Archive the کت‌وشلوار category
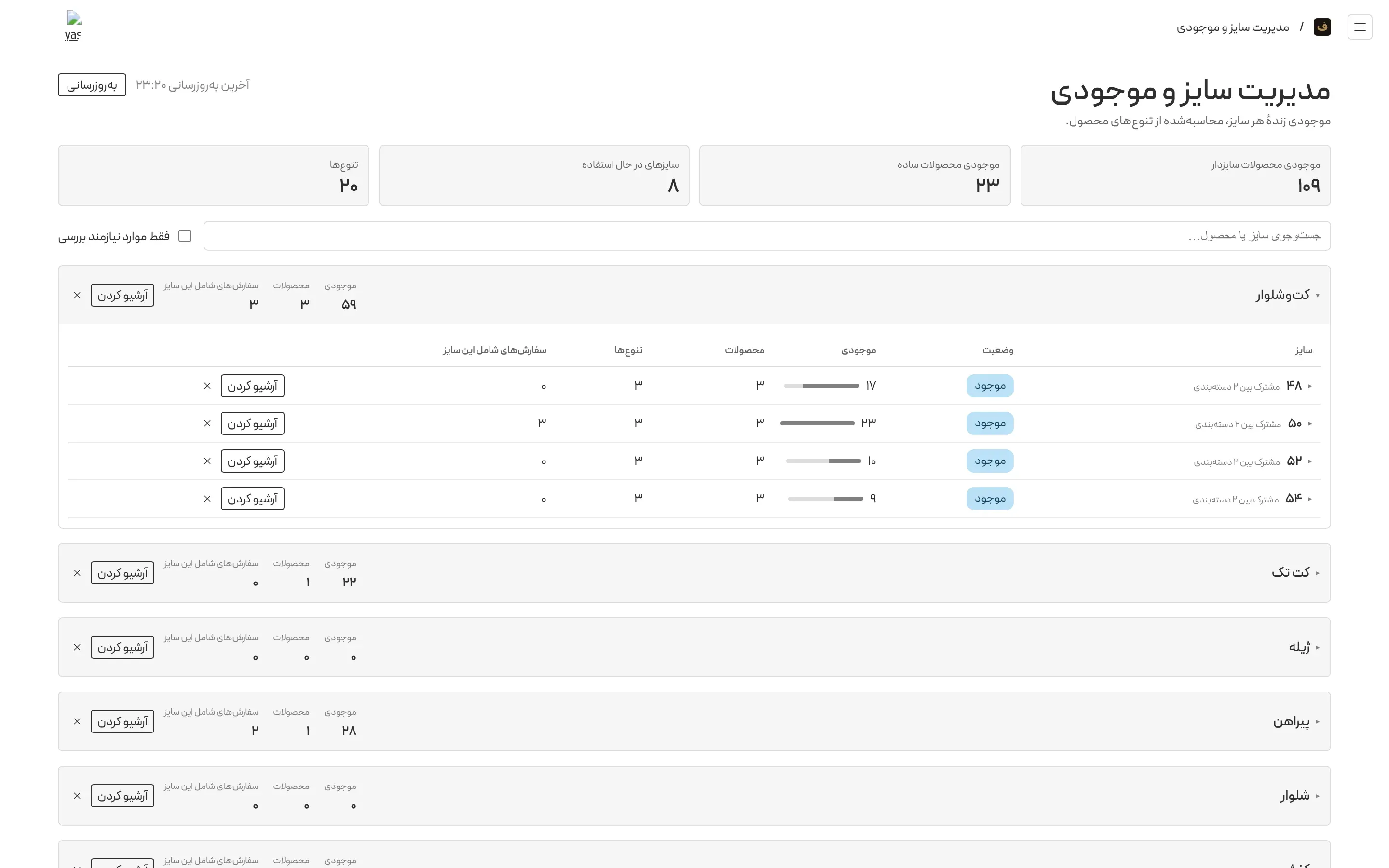The image size is (1389, 868). (x=122, y=295)
